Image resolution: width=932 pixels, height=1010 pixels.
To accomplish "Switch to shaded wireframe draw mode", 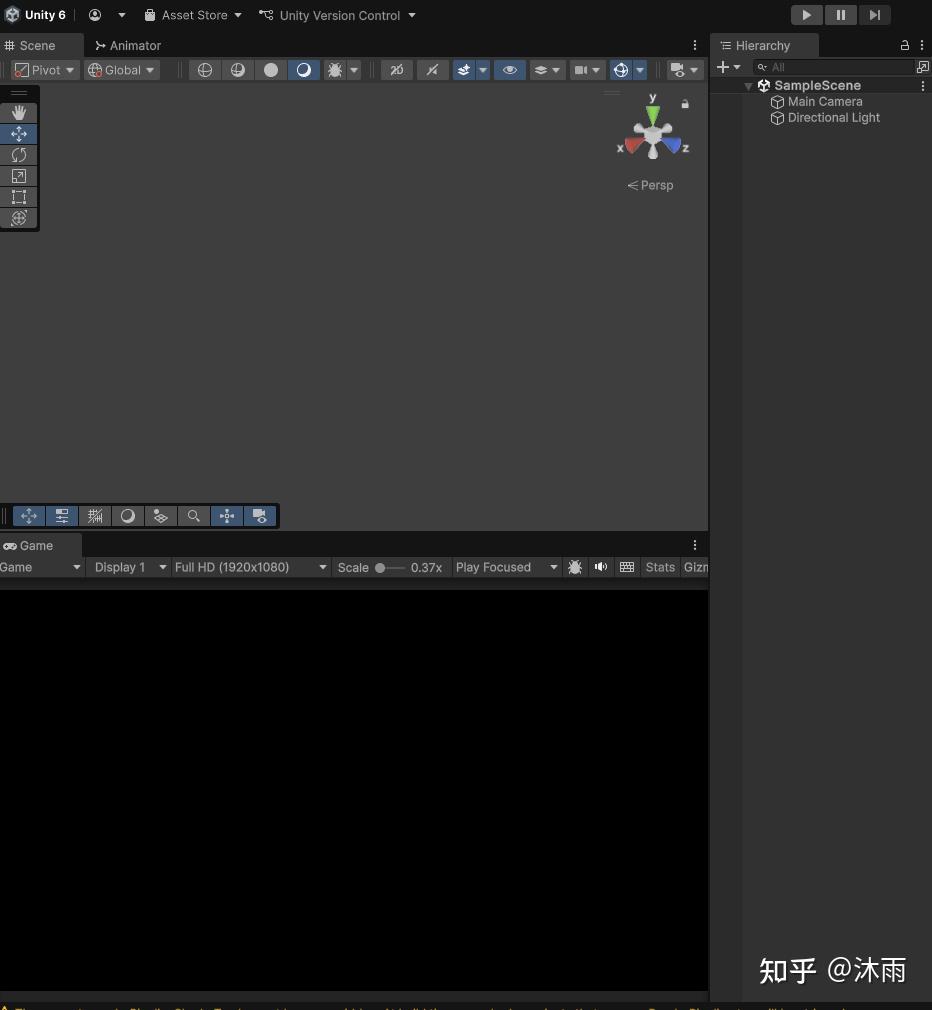I will pos(238,70).
